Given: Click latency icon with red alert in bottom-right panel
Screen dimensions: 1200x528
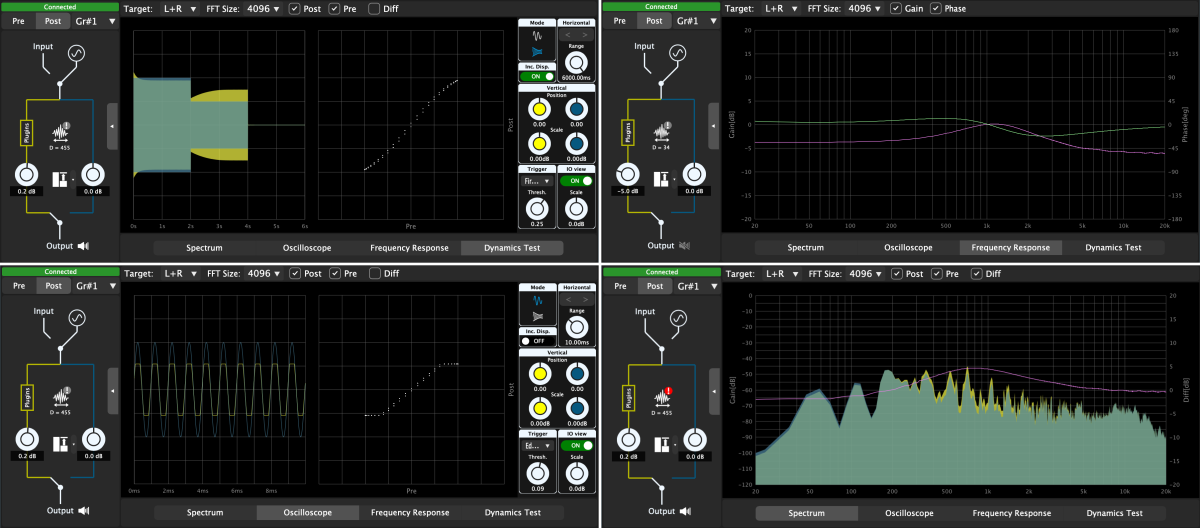Looking at the screenshot, I should click(x=661, y=397).
